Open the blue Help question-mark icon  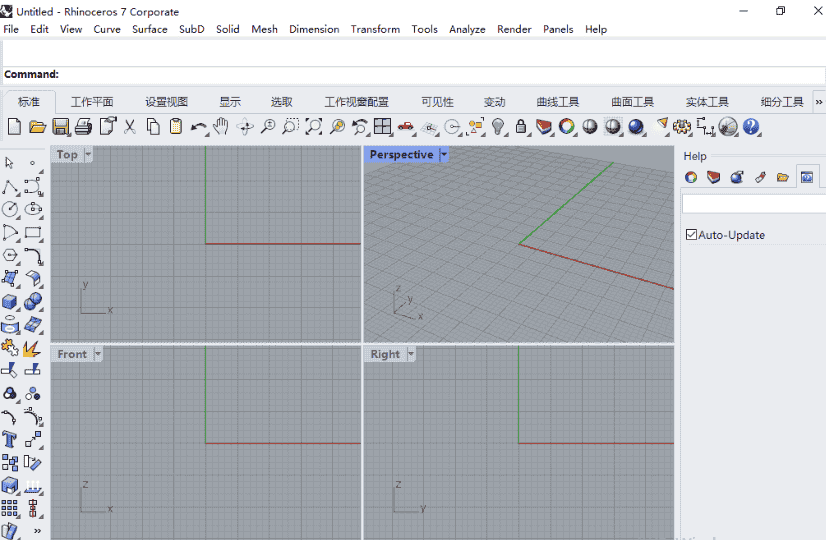752,127
